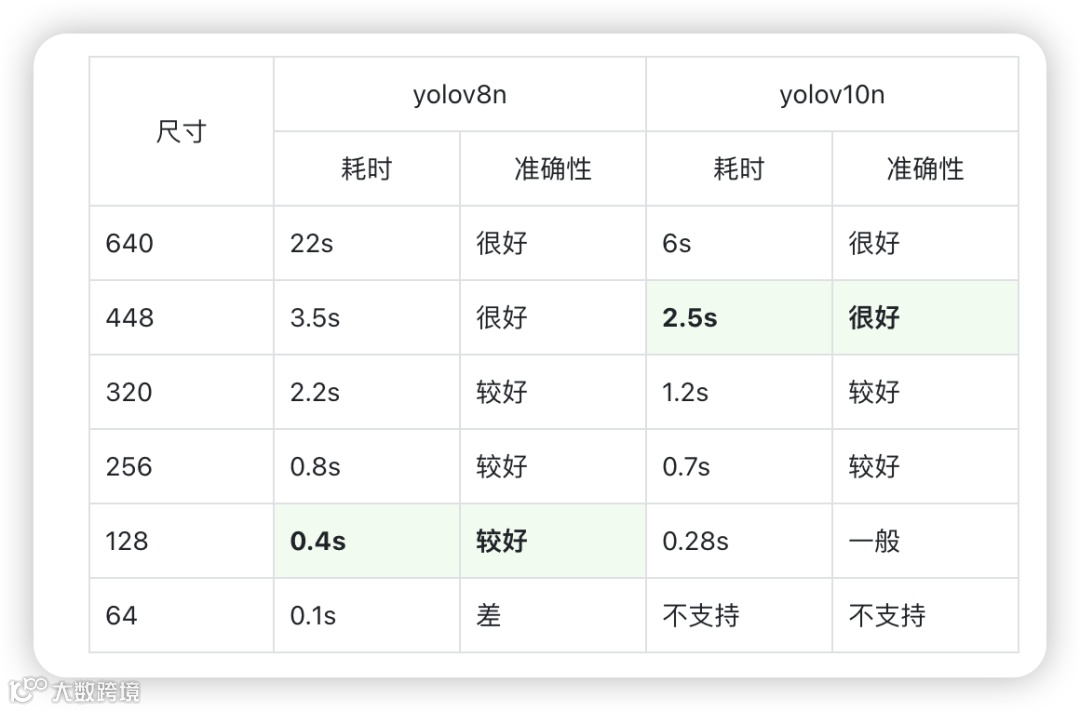Click the 耗时 subheader under yolov8n
The image size is (1080, 711).
pos(366,169)
